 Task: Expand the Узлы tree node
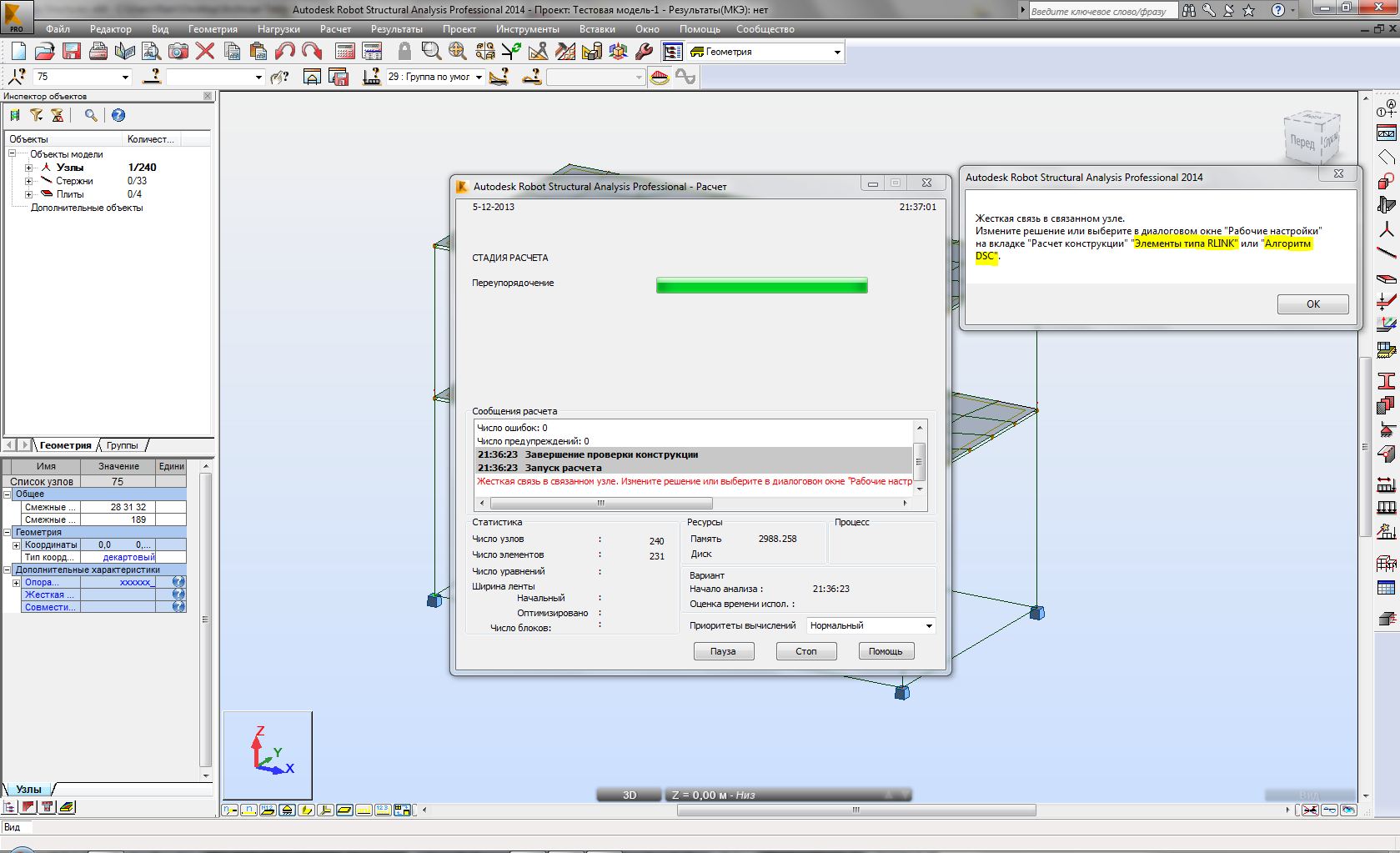coord(29,168)
